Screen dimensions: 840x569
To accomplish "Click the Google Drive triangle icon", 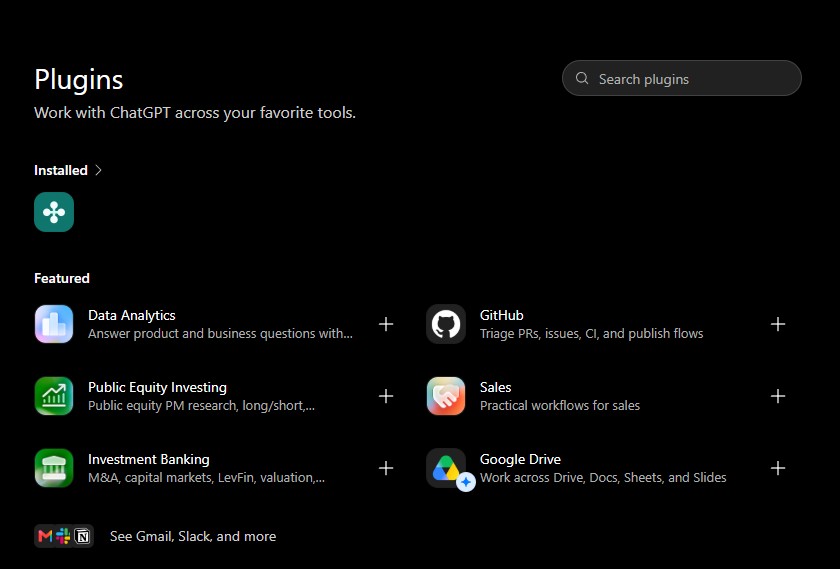I will [x=446, y=468].
